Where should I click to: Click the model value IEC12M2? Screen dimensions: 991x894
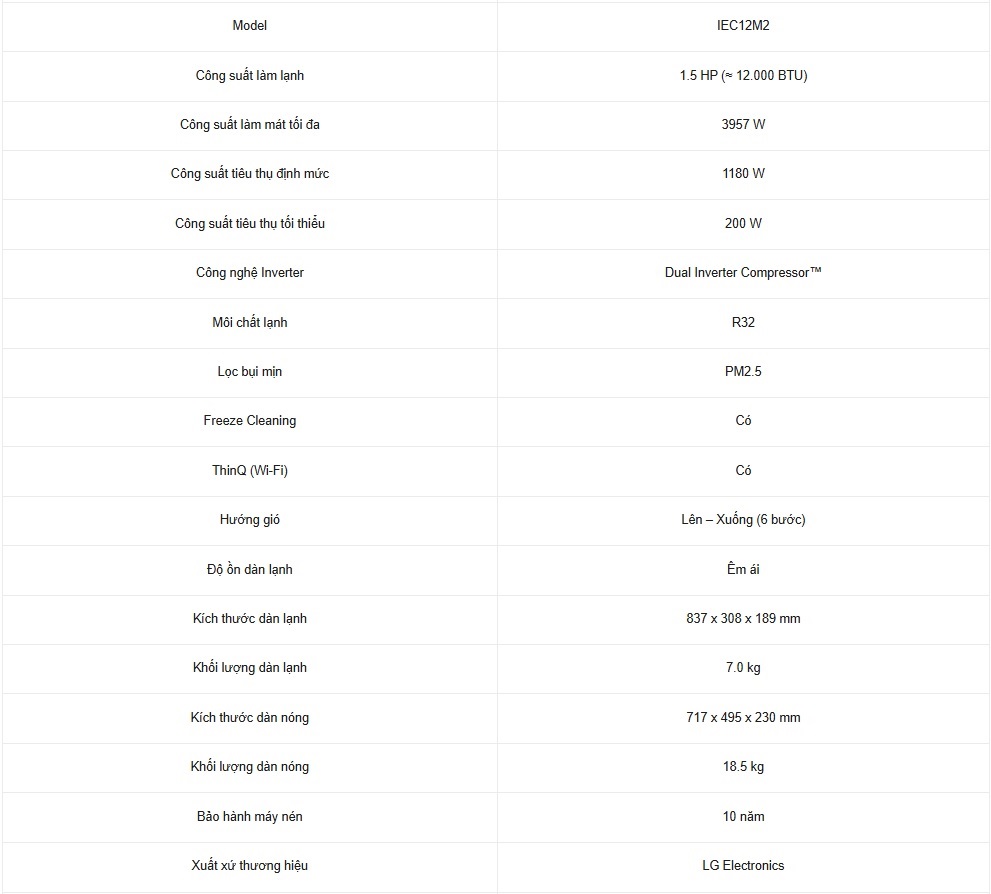pyautogui.click(x=743, y=25)
